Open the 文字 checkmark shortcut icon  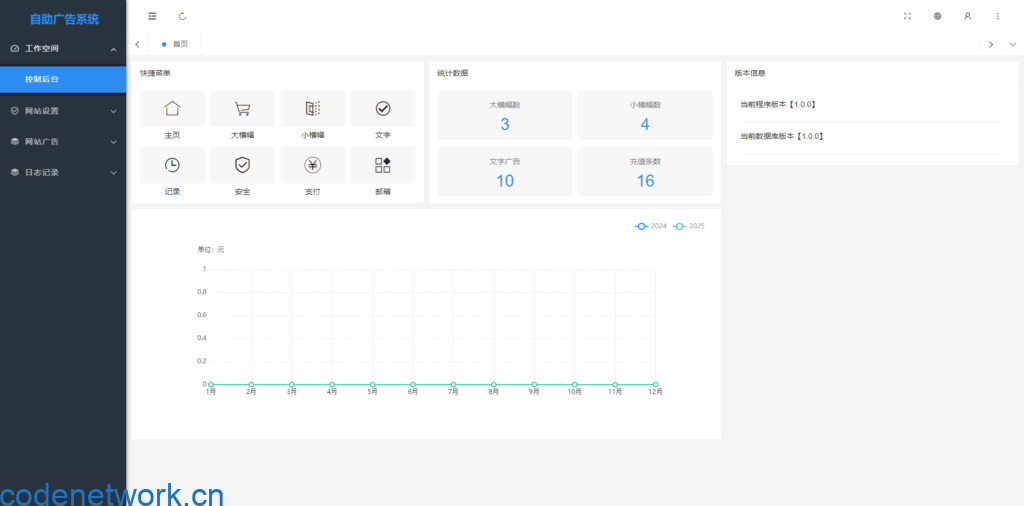point(382,109)
